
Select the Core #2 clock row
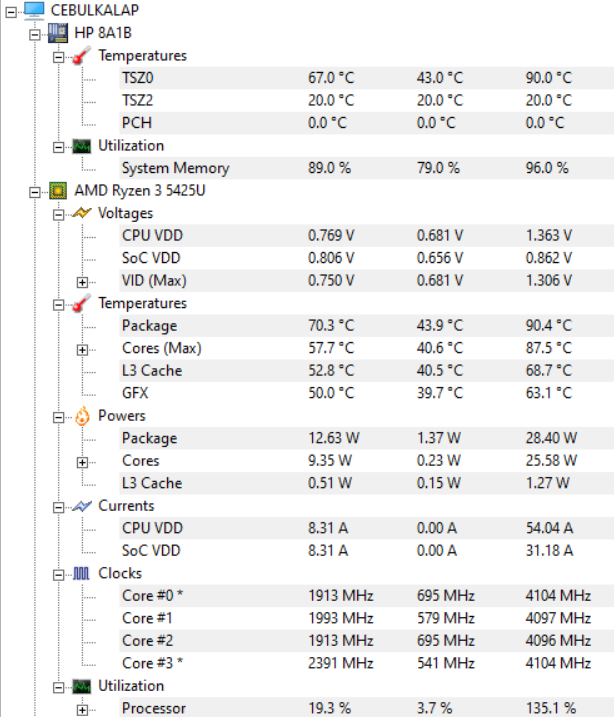coord(367,641)
